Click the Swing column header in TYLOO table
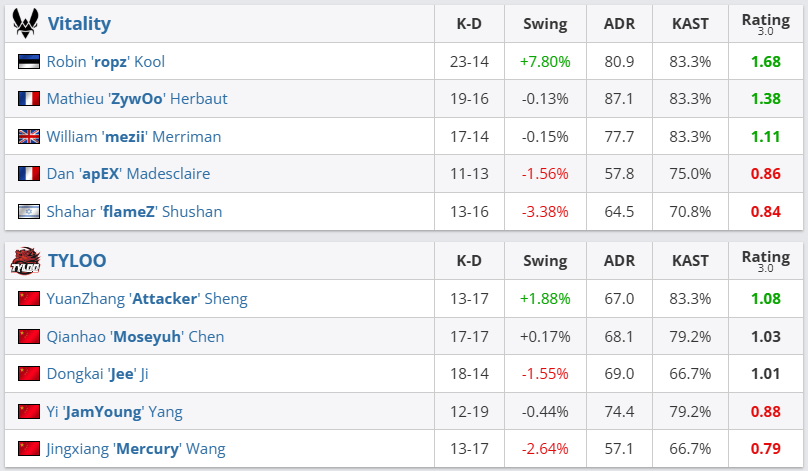Image resolution: width=808 pixels, height=471 pixels. tap(544, 261)
